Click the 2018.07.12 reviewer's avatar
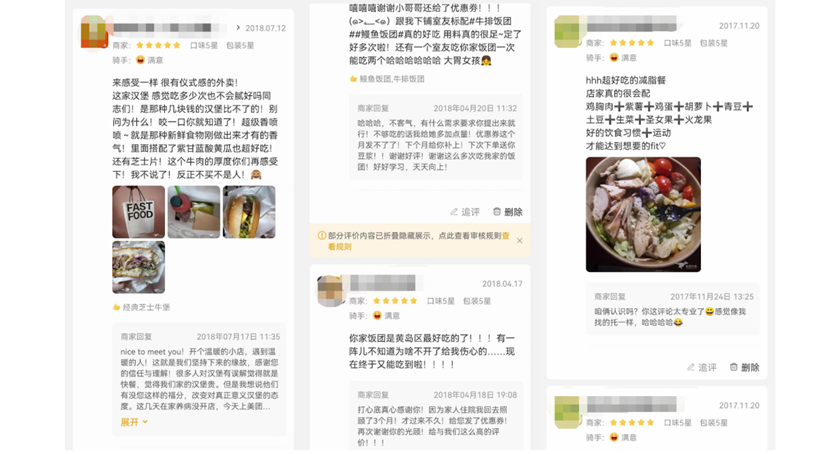Viewport: 825px width, 454px height. 94,32
